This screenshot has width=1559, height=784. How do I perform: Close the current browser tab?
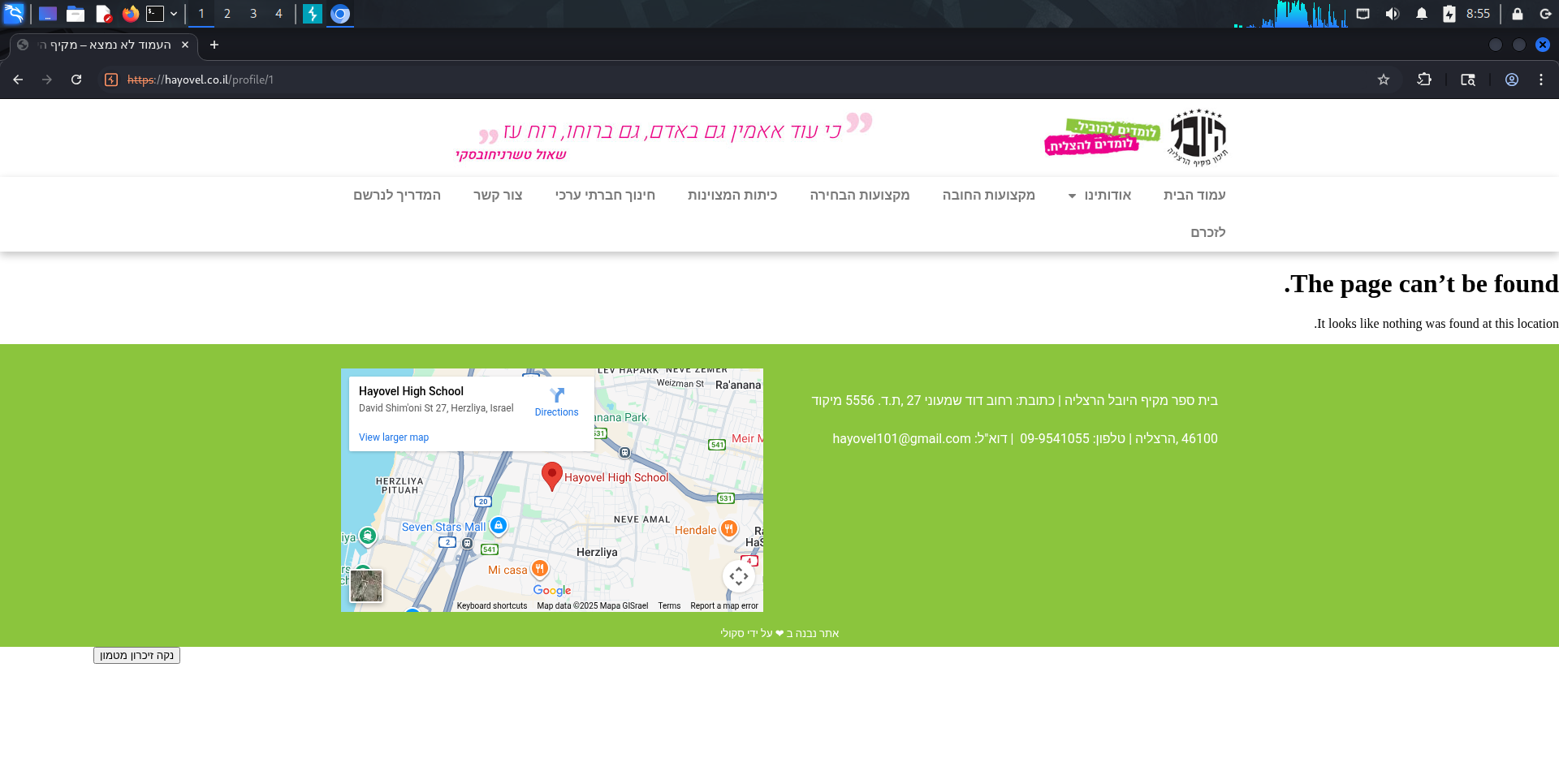pos(185,45)
